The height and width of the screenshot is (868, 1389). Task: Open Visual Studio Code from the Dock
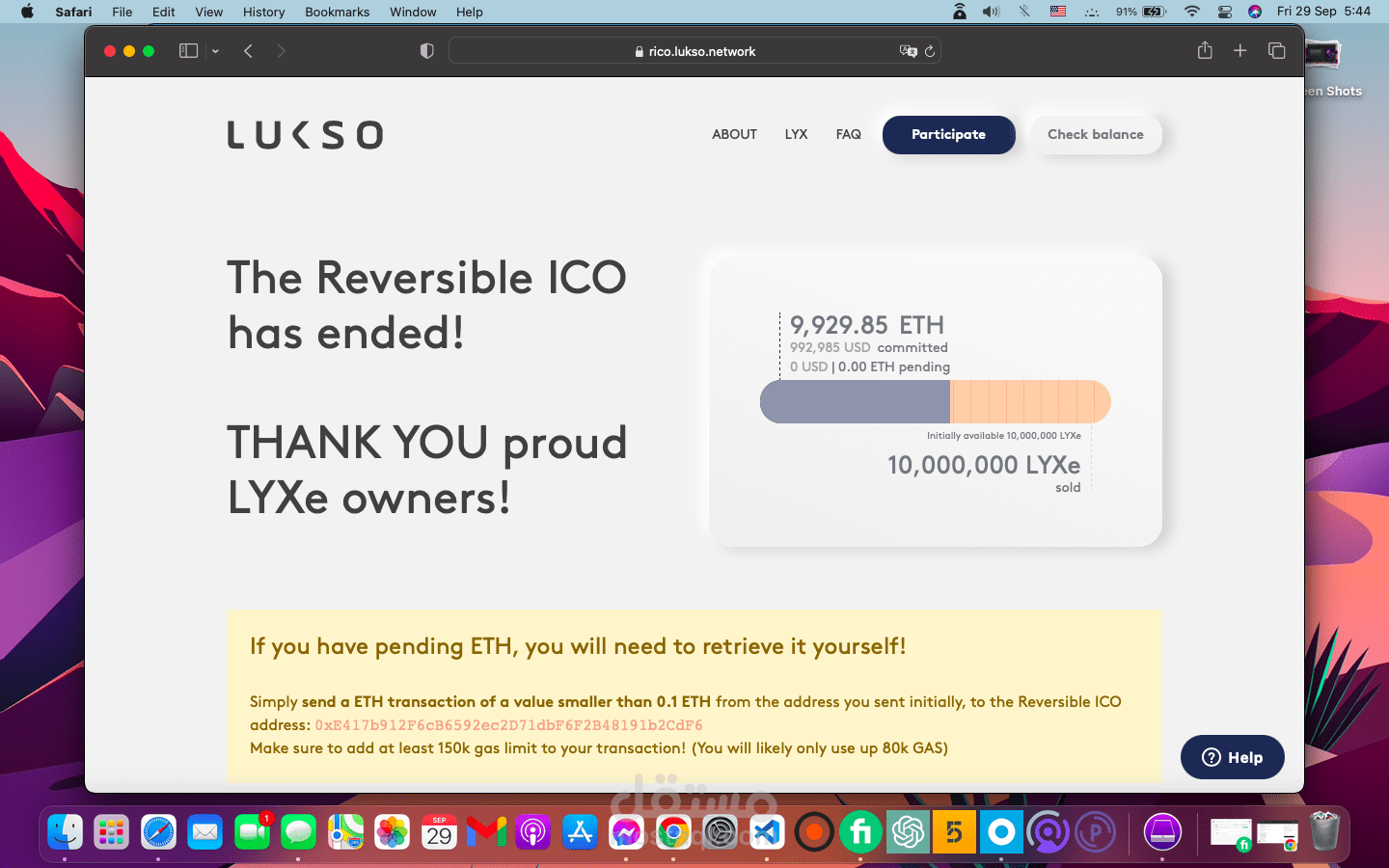point(767,831)
